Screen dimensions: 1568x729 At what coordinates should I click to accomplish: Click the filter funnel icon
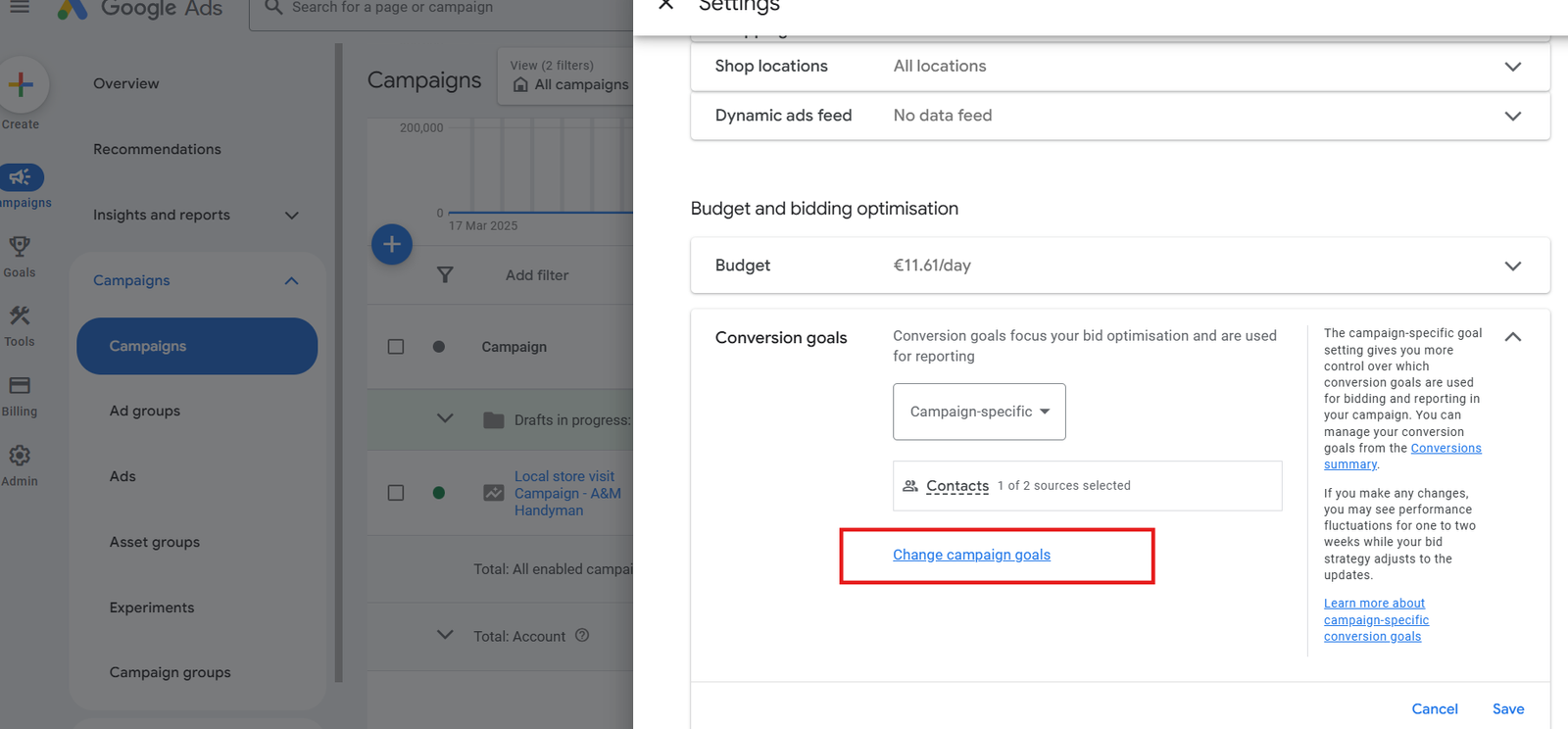tap(445, 275)
